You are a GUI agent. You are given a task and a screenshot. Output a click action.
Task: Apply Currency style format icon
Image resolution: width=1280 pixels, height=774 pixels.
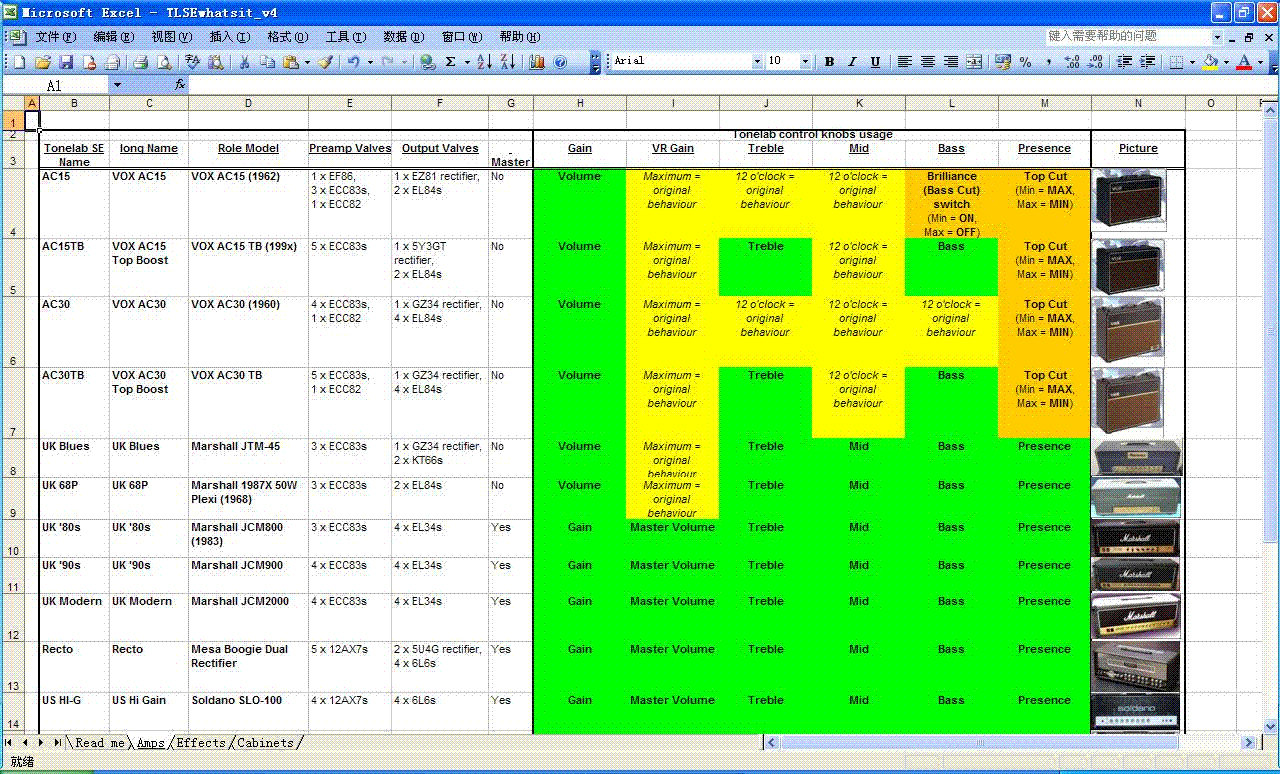1003,62
